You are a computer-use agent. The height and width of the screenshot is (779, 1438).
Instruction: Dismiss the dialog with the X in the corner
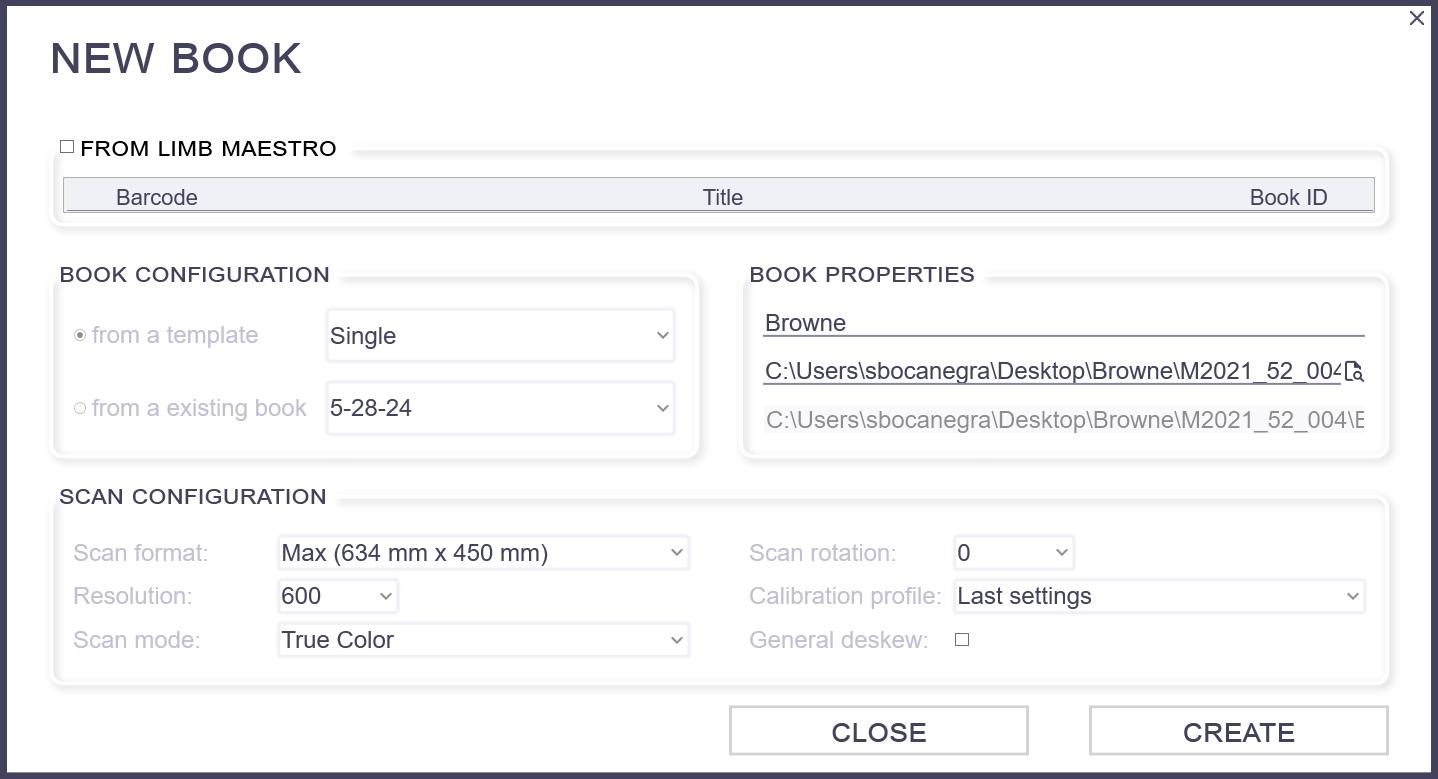pos(1416,18)
